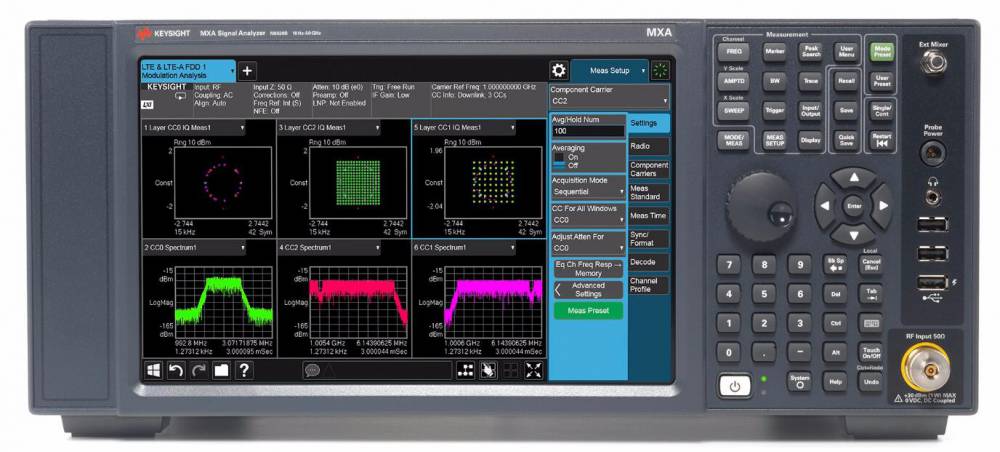Image resolution: width=1000 pixels, height=452 pixels.
Task: Tap the redo arrow in the bottom toolbar
Action: tap(199, 370)
